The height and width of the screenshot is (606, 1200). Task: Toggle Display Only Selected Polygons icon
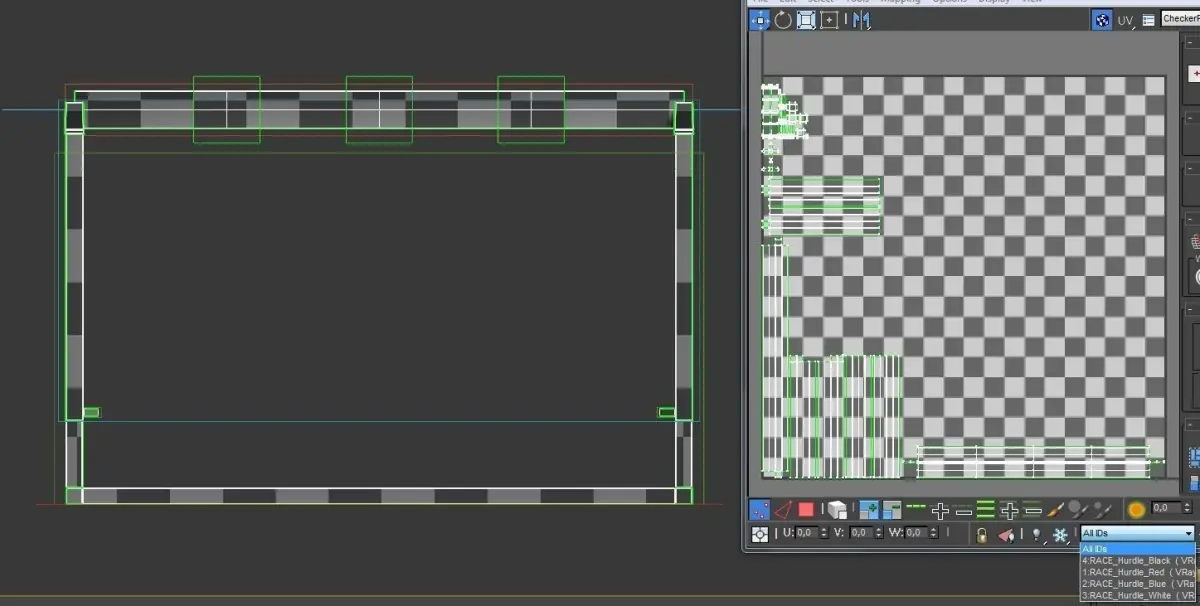(1006, 535)
